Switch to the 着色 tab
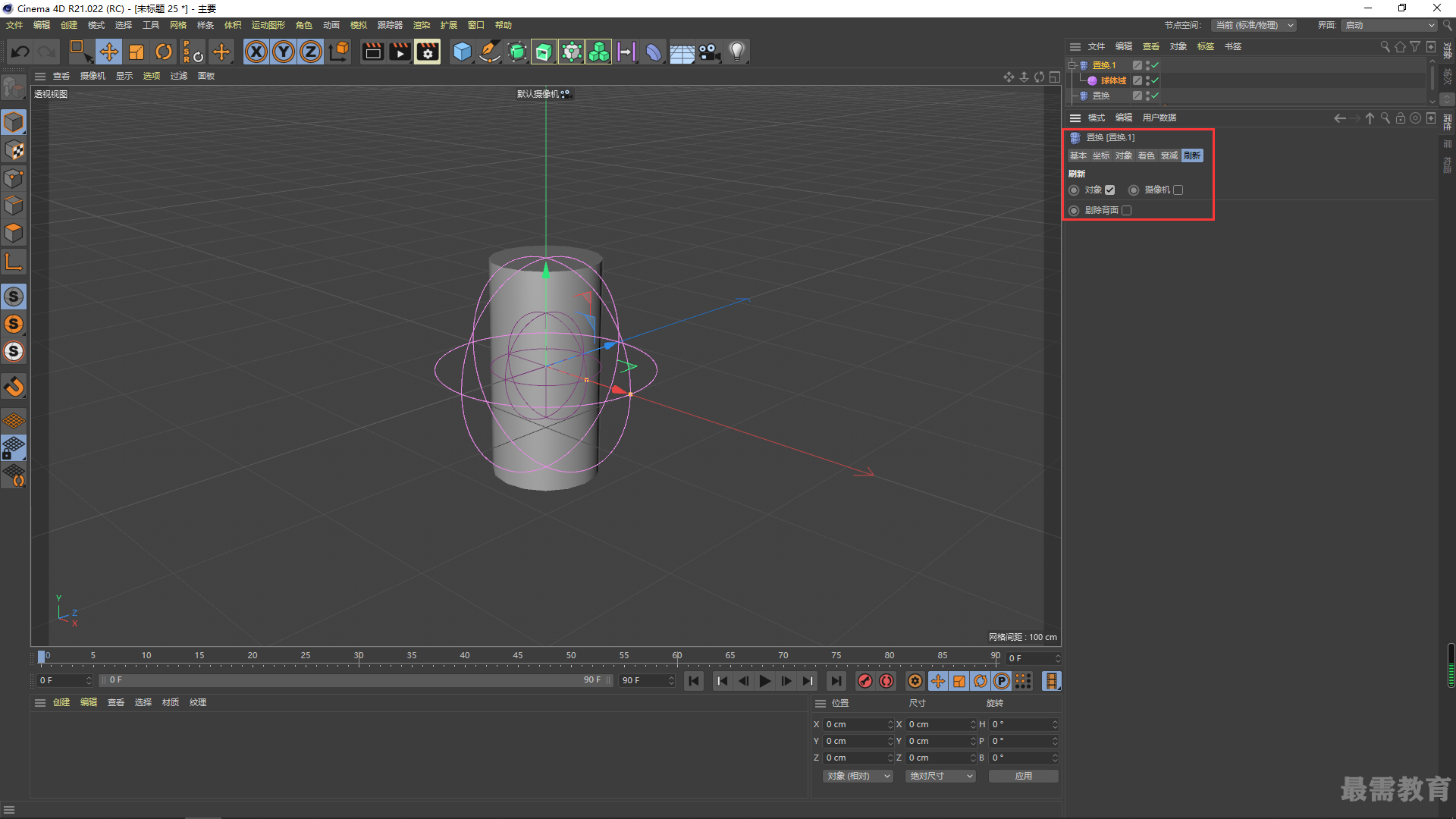 click(x=1147, y=155)
